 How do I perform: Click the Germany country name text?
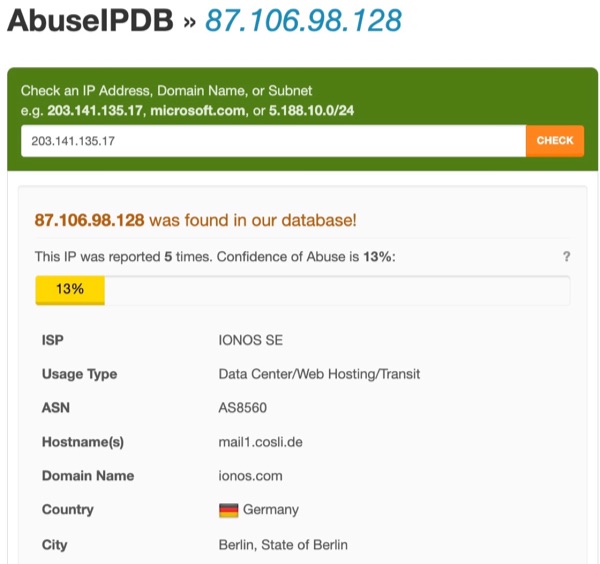pyautogui.click(x=271, y=510)
